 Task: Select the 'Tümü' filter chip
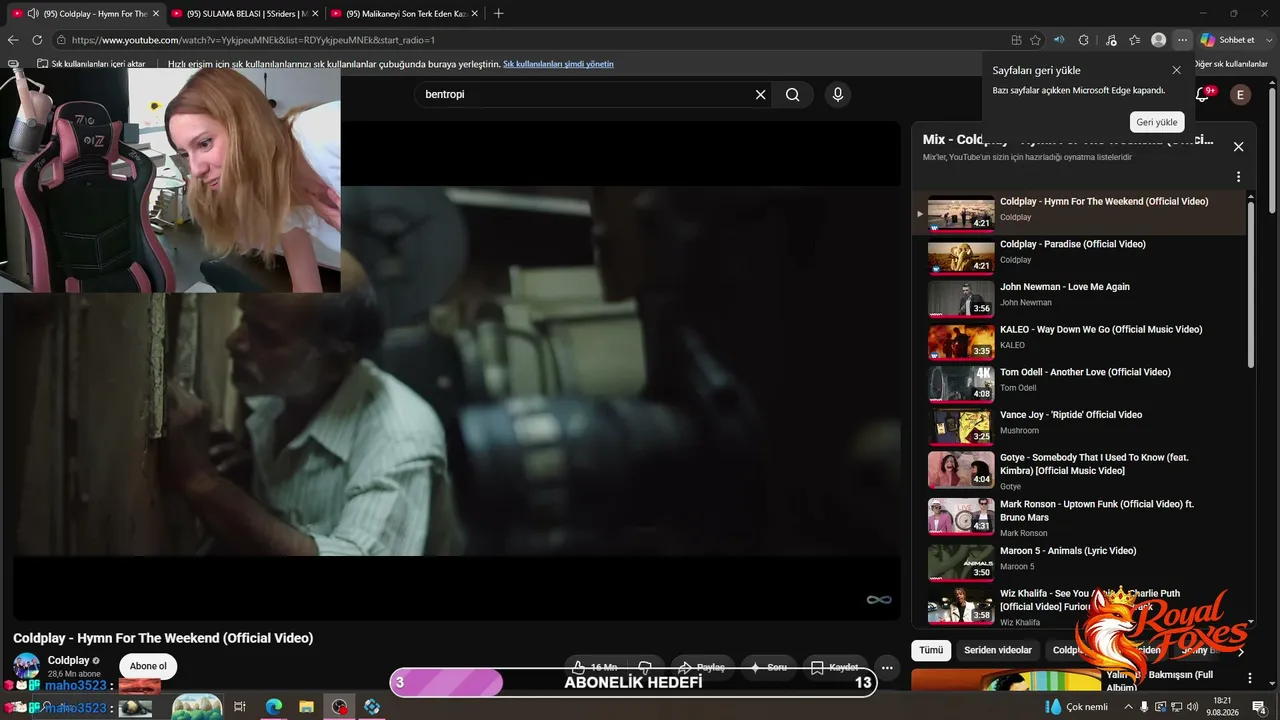(x=931, y=650)
